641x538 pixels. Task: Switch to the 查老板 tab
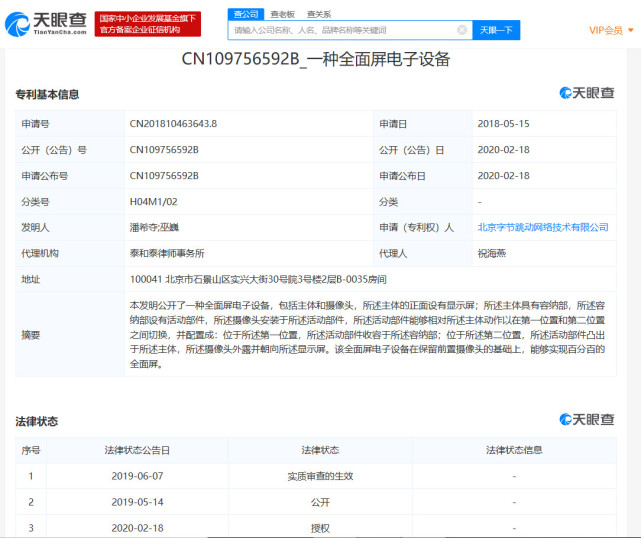(282, 14)
